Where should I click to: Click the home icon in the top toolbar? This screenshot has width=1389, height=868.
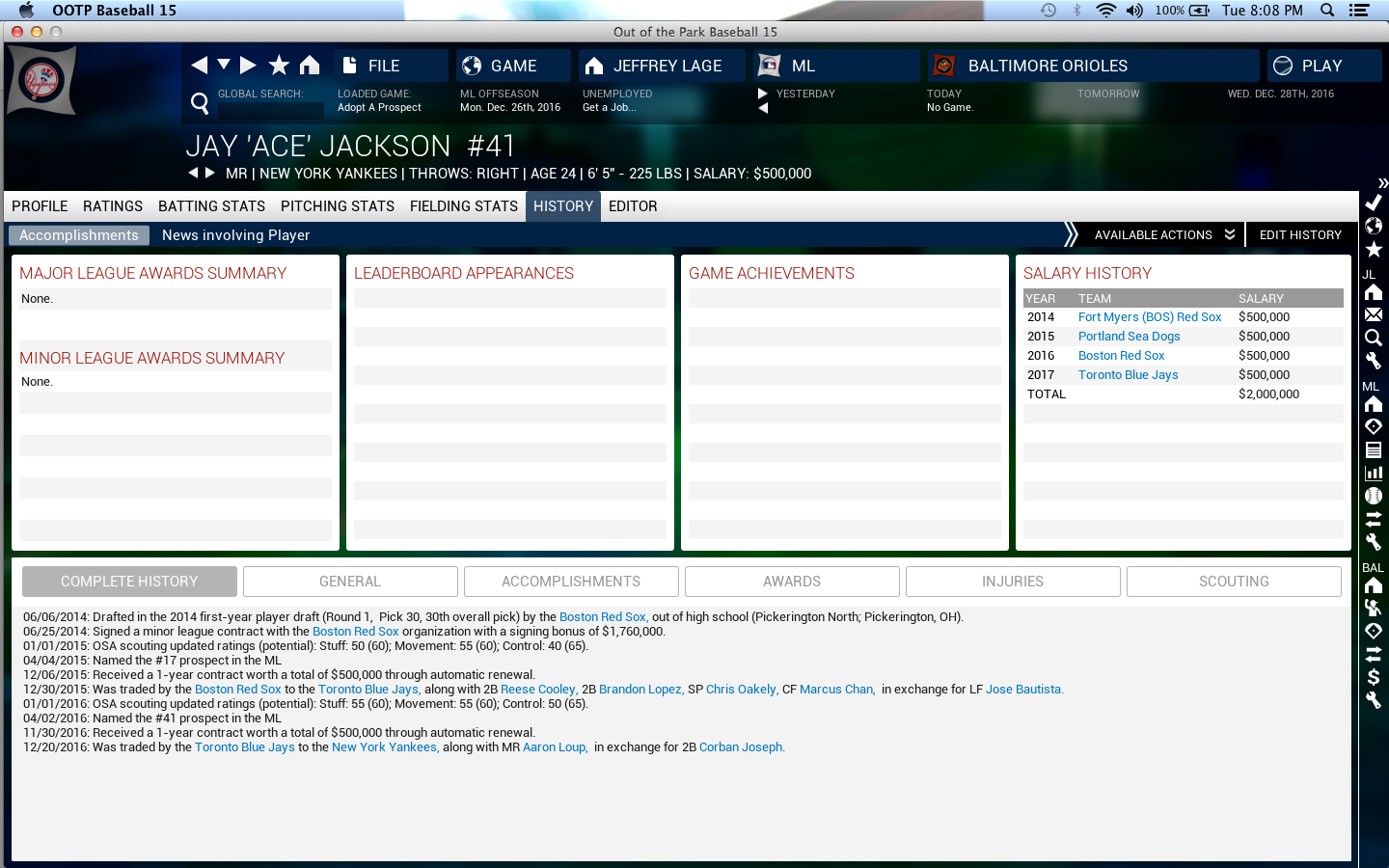[310, 66]
